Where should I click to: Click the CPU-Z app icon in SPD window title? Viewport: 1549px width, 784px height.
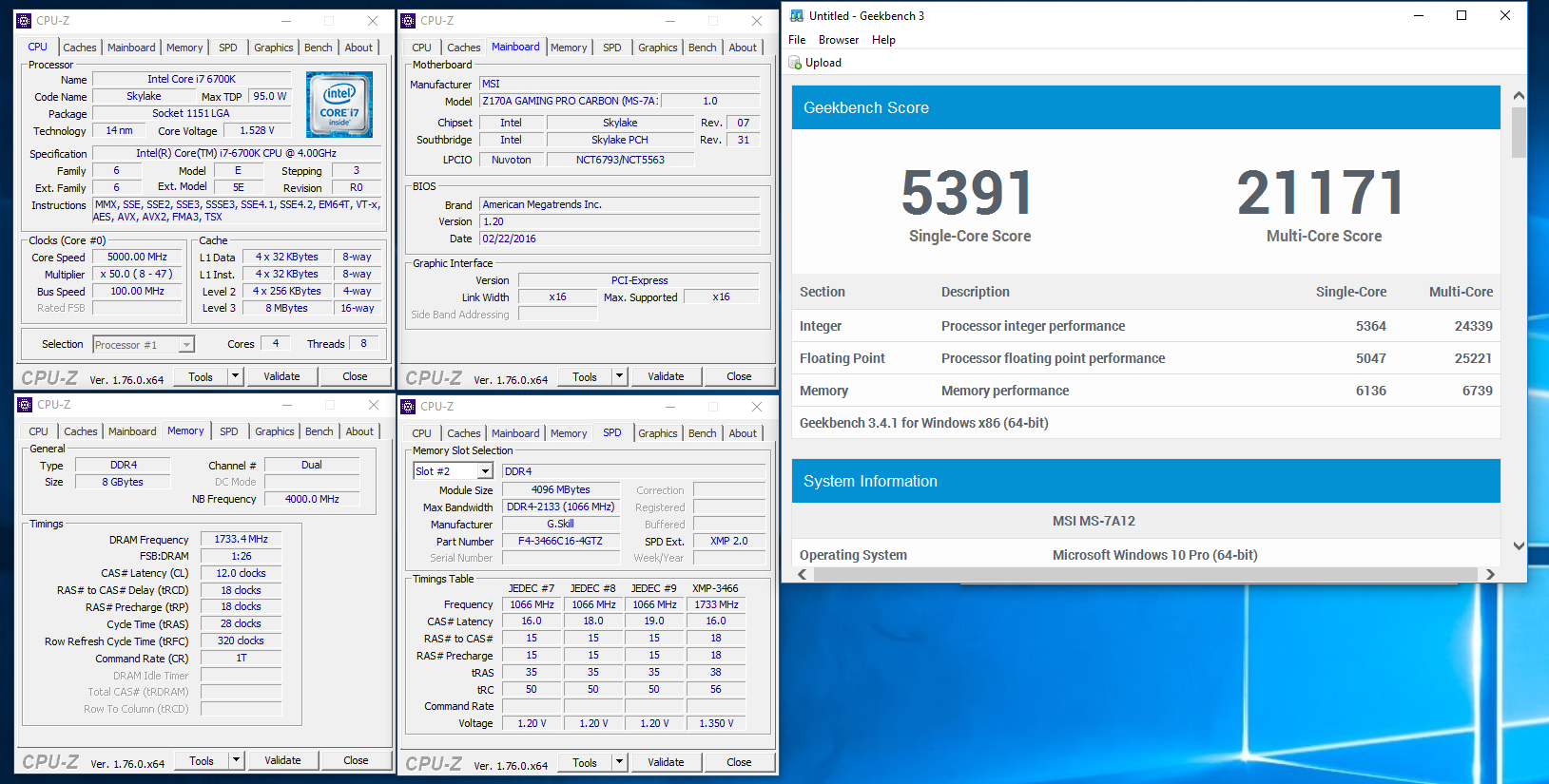click(x=409, y=406)
